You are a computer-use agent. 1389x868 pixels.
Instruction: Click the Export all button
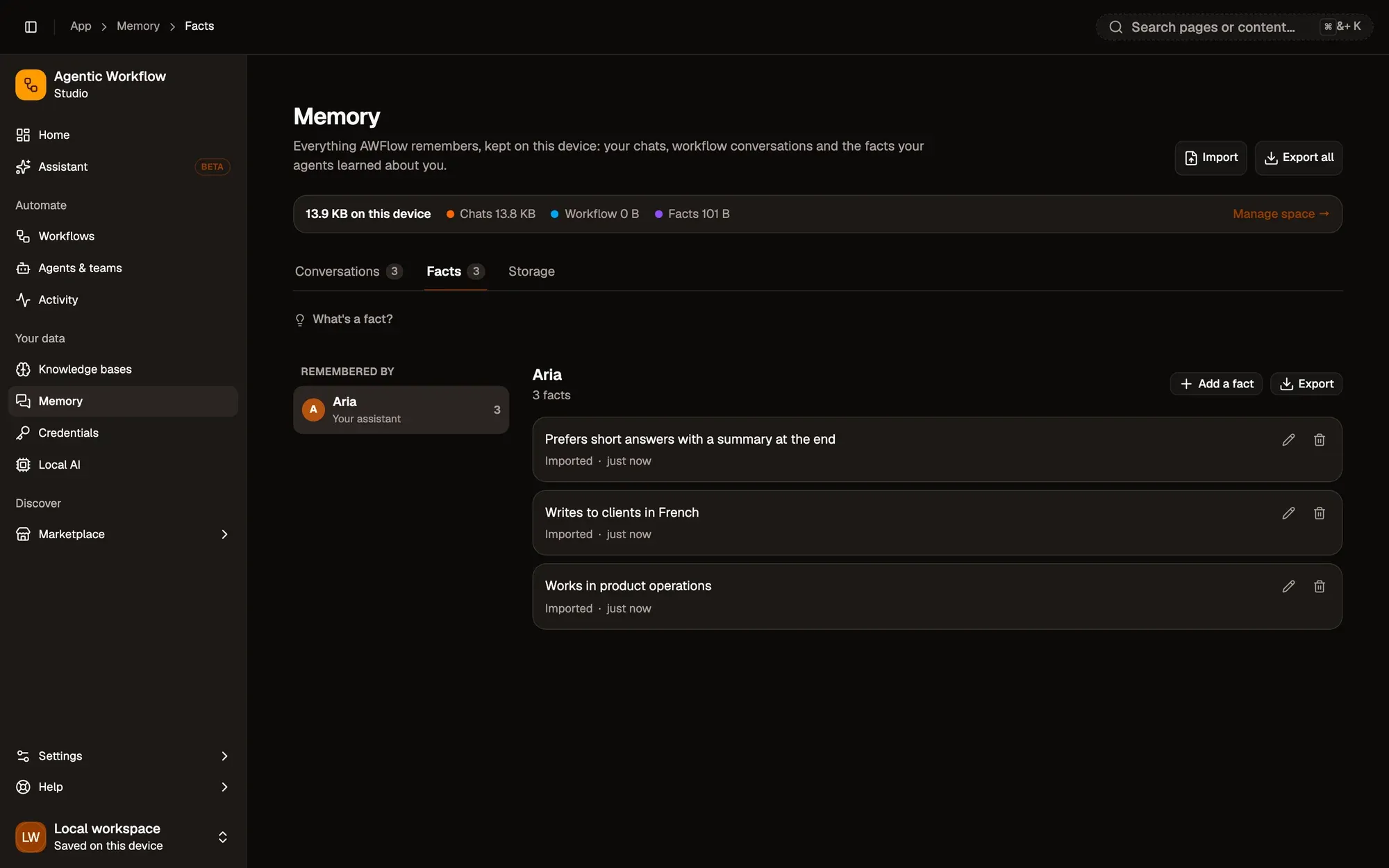(1298, 158)
